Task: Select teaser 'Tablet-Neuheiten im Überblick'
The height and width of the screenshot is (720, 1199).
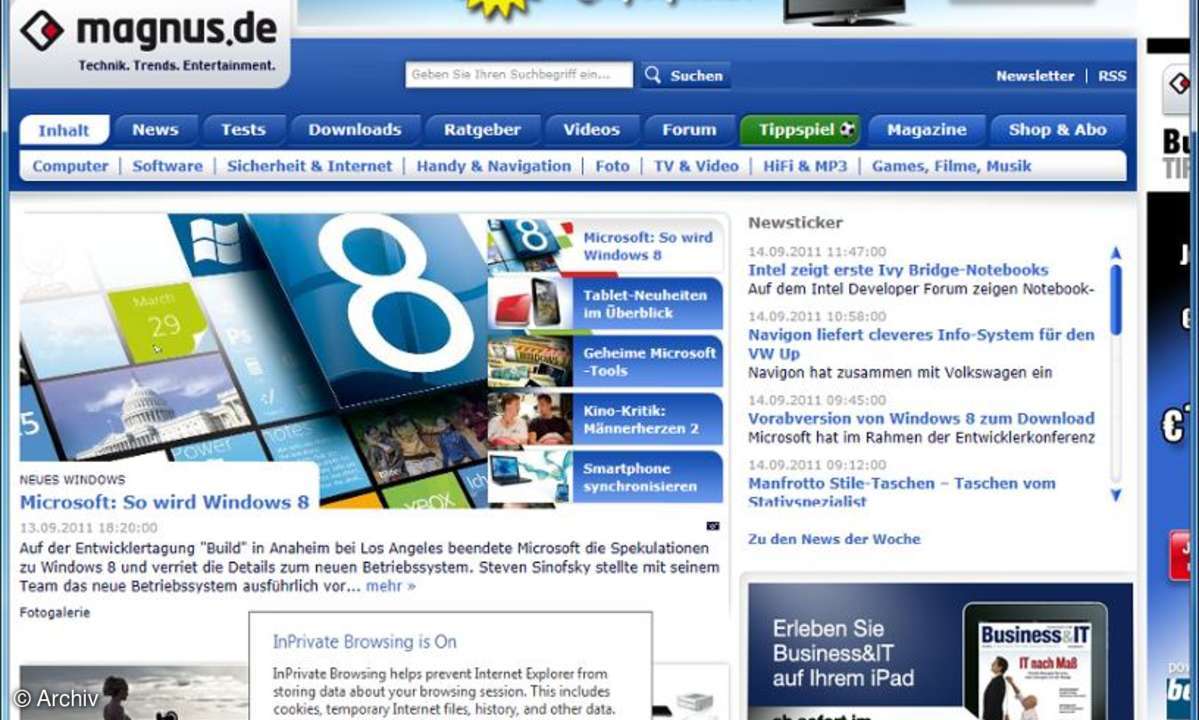Action: [x=606, y=303]
